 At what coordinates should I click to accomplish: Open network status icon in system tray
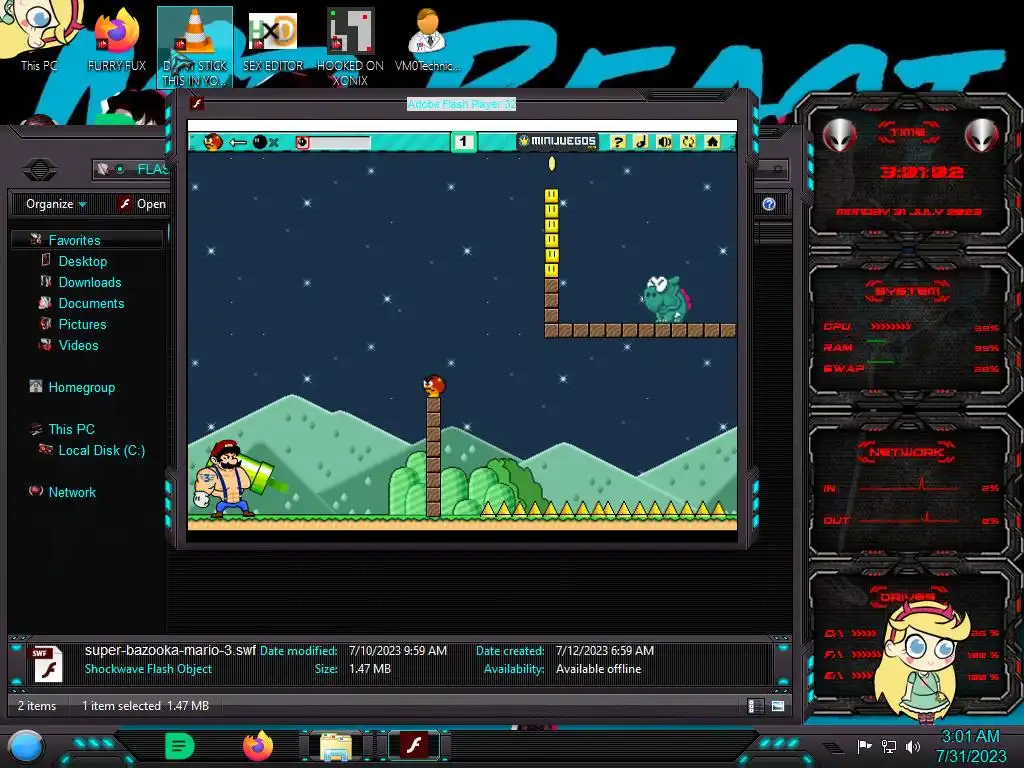[889, 746]
